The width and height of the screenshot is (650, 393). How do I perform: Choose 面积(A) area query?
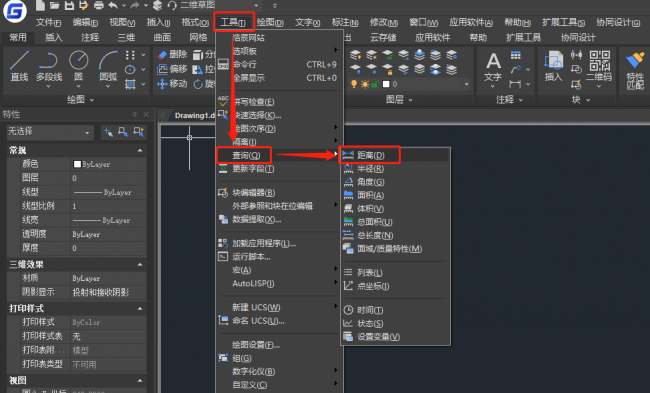(395, 195)
